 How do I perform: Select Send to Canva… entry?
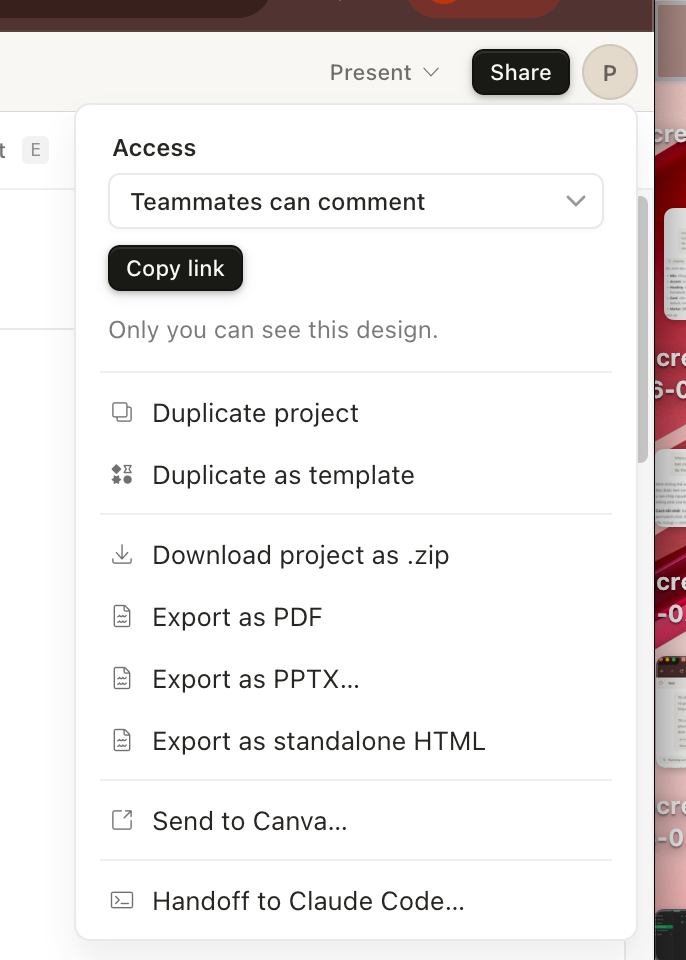tap(356, 821)
